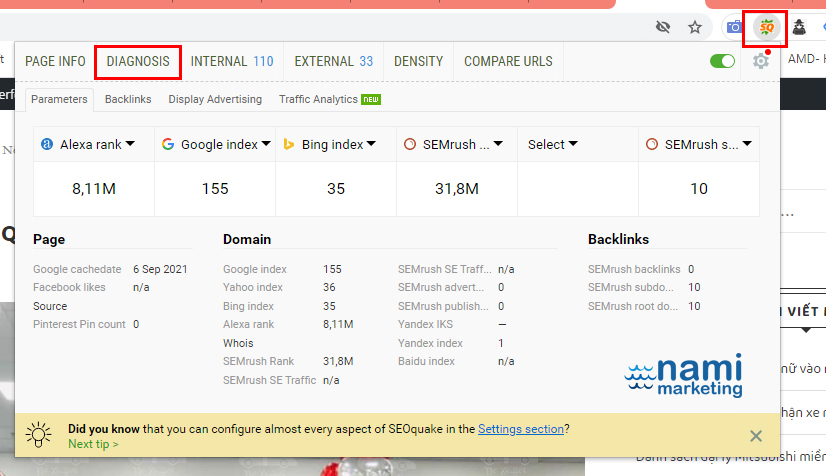Image resolution: width=826 pixels, height=476 pixels.
Task: Click the Baidu index label
Action: [426, 361]
